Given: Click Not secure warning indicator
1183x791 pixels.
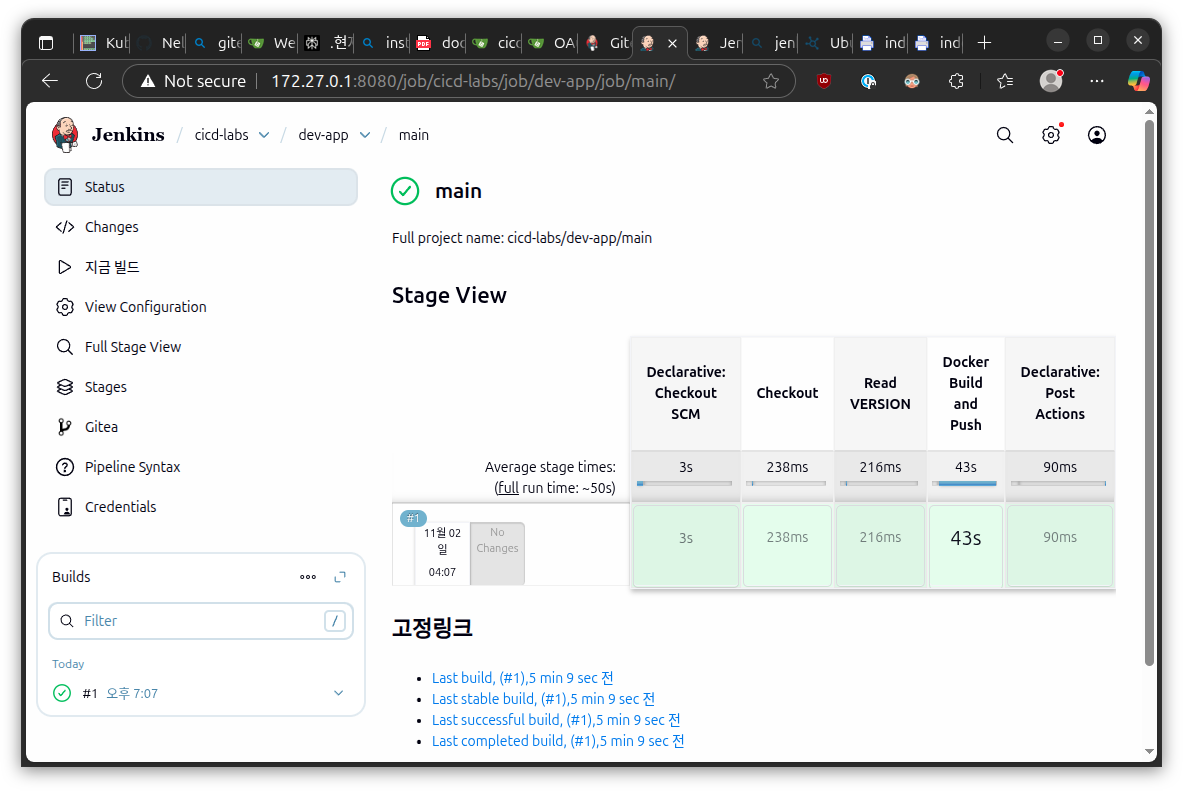Looking at the screenshot, I should [193, 81].
